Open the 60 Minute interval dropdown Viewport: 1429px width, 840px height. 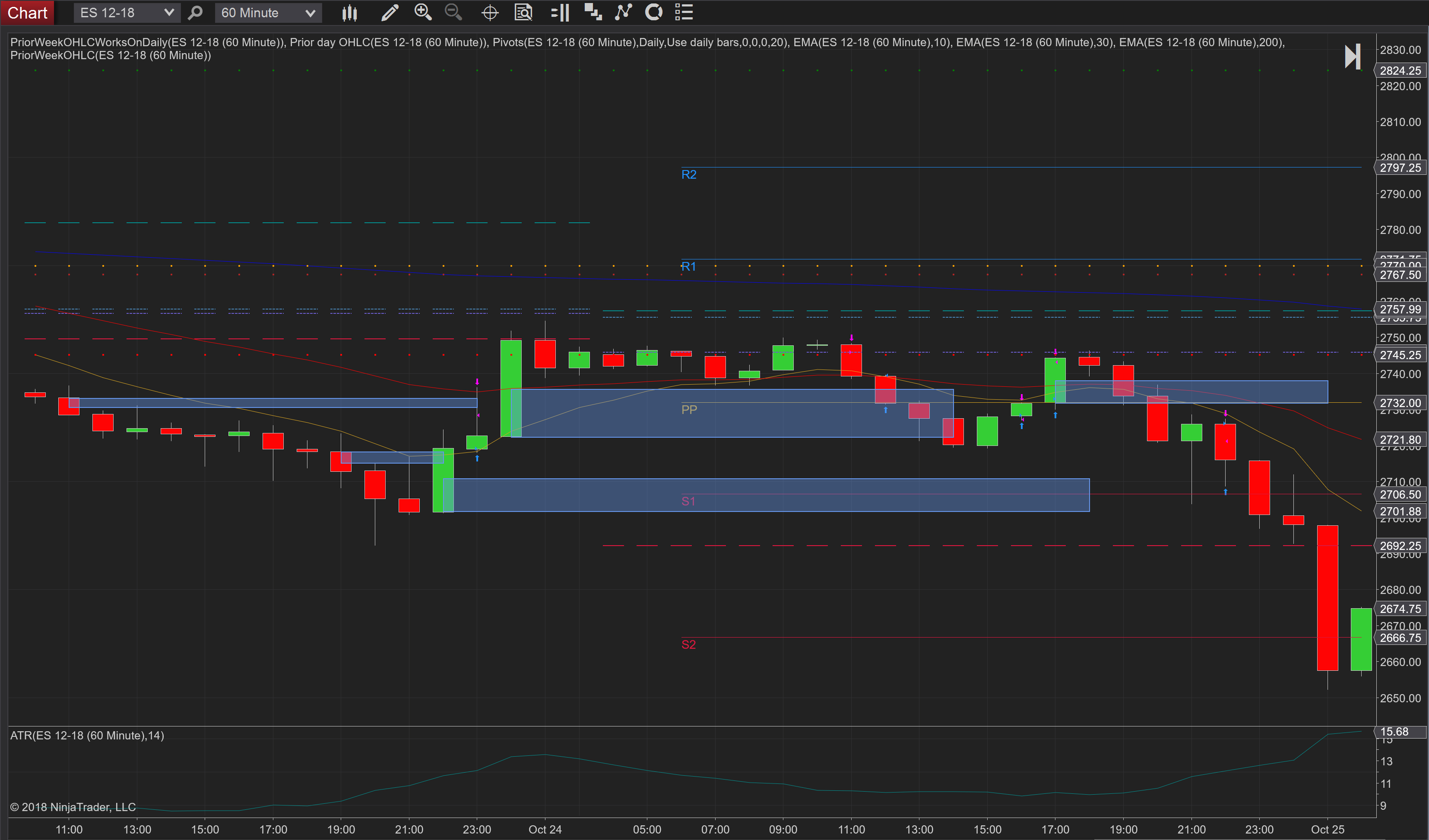[267, 12]
